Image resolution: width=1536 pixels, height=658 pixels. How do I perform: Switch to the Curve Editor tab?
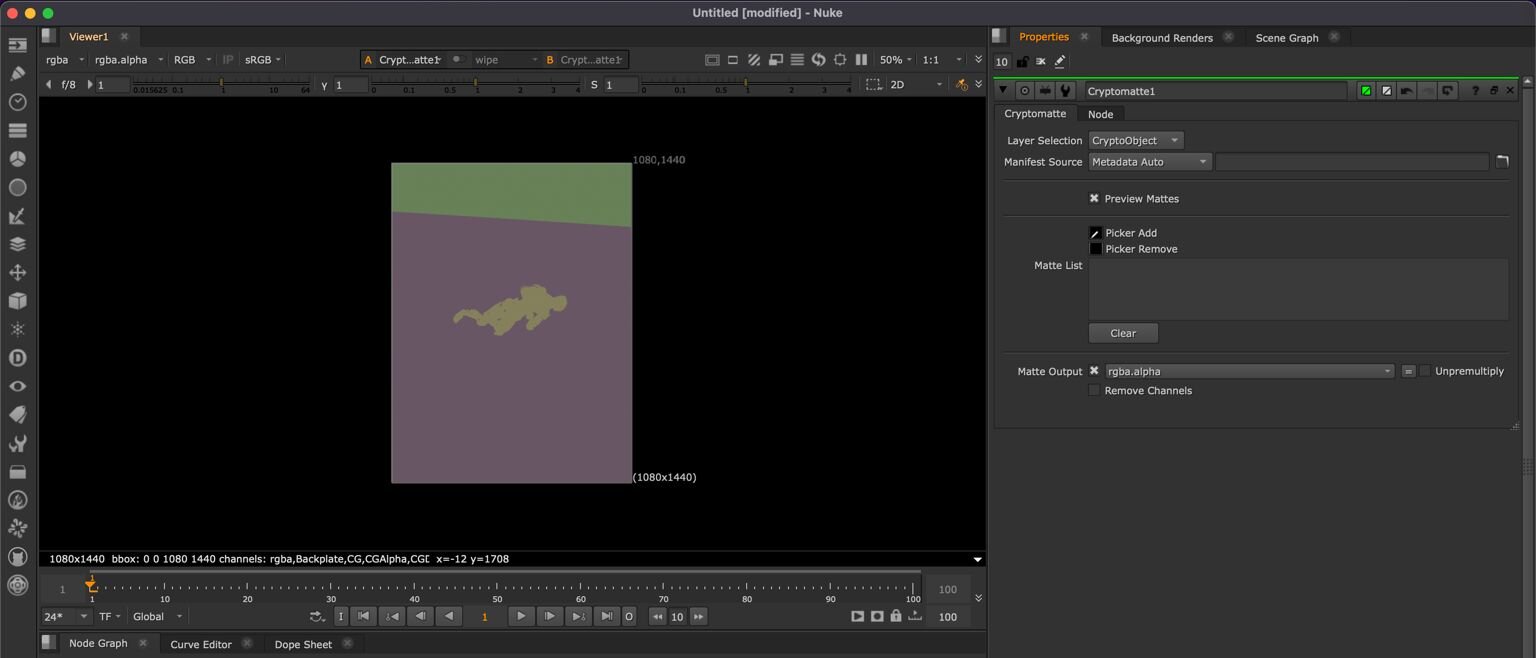(x=201, y=644)
